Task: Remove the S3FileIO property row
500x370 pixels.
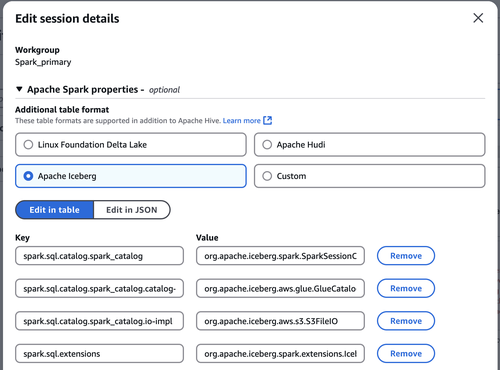Action: (x=406, y=321)
